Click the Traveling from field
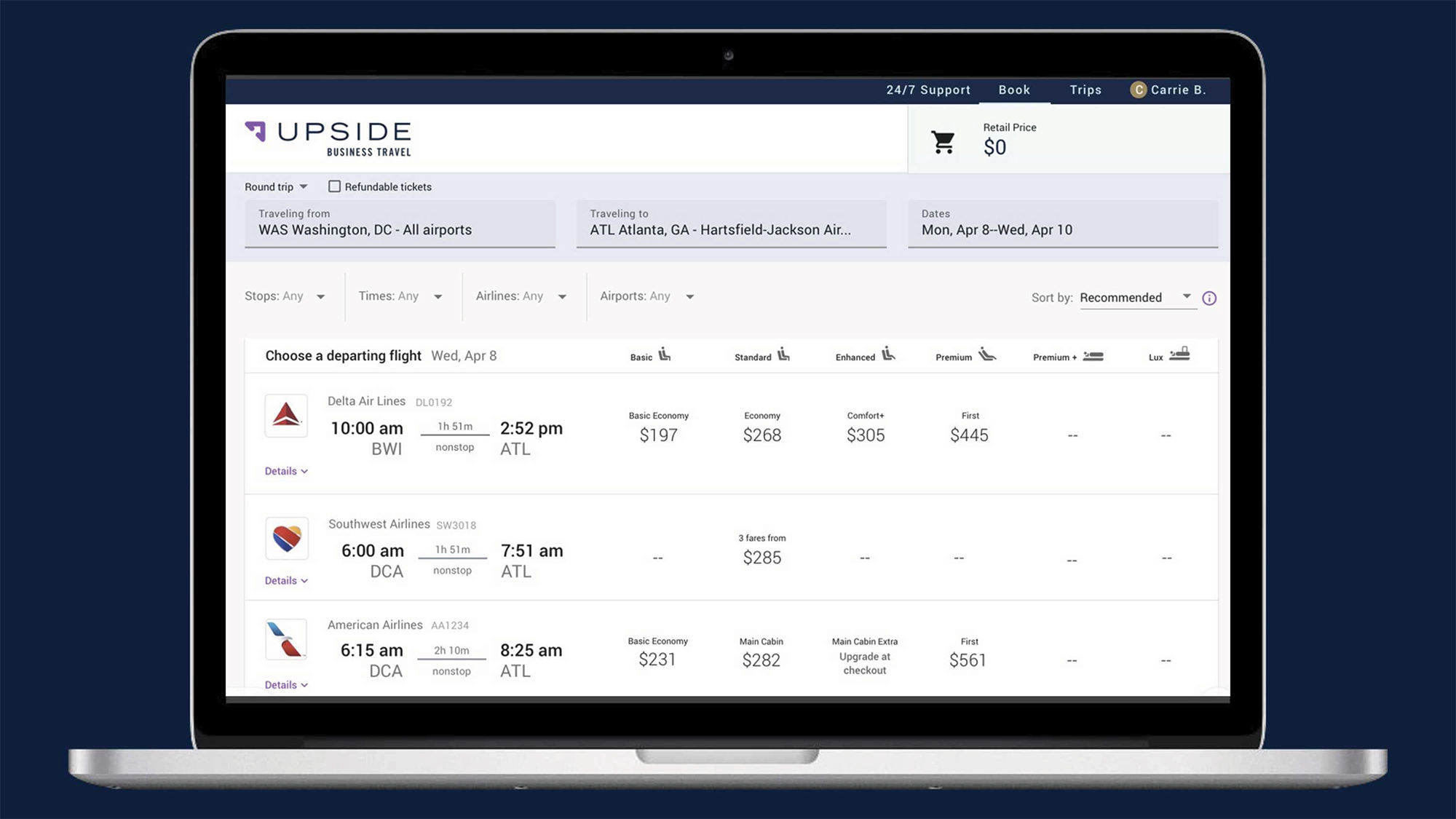 (400, 223)
